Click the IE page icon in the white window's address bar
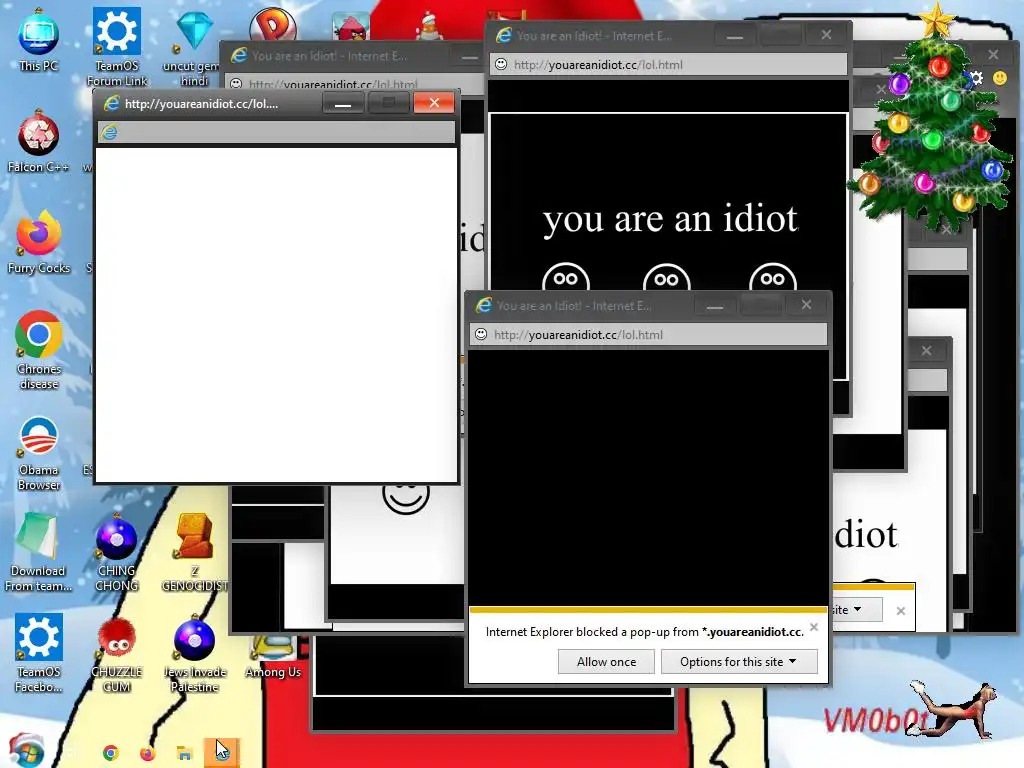The height and width of the screenshot is (768, 1024). (109, 132)
